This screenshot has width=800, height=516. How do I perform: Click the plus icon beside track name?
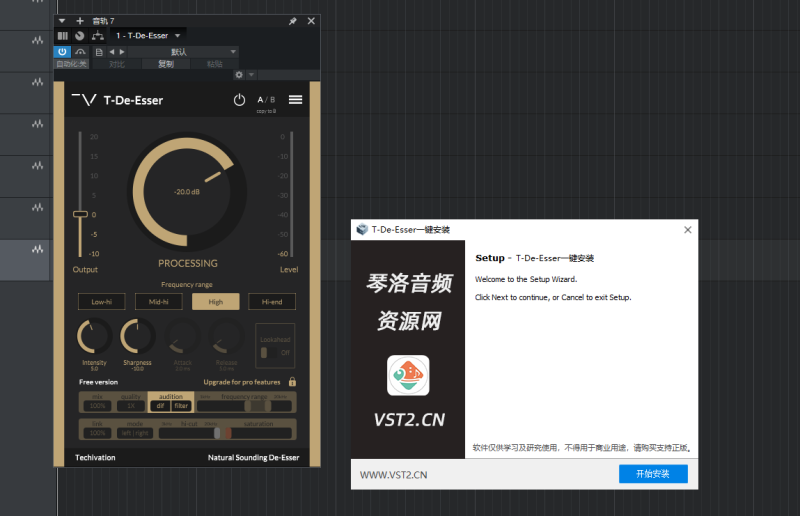coord(80,20)
